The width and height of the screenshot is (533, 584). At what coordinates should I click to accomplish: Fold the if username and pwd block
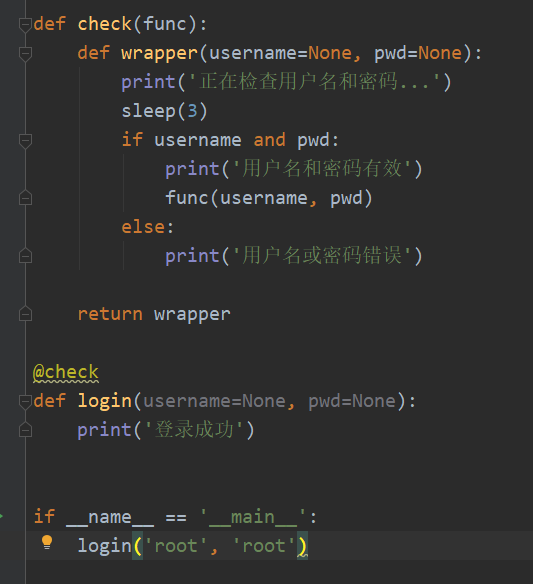[25, 141]
